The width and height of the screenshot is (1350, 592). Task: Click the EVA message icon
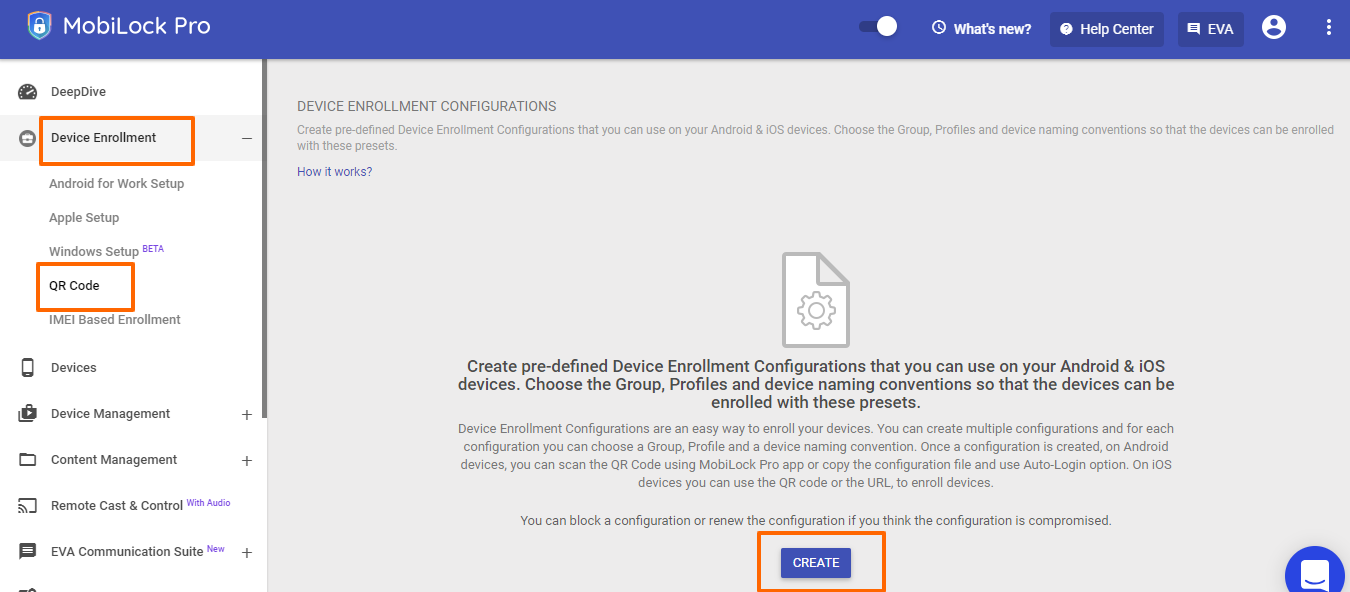click(x=1194, y=29)
